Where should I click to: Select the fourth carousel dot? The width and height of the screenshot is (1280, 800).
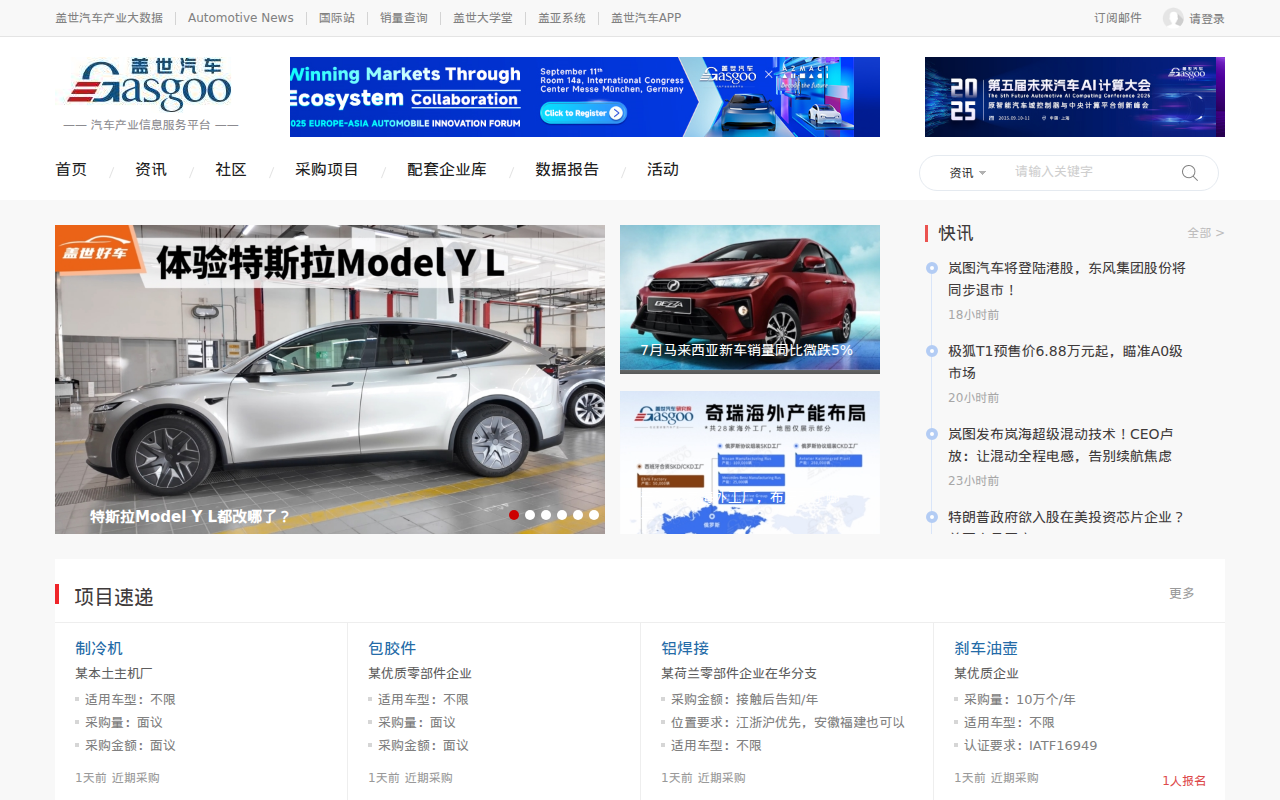[x=562, y=515]
